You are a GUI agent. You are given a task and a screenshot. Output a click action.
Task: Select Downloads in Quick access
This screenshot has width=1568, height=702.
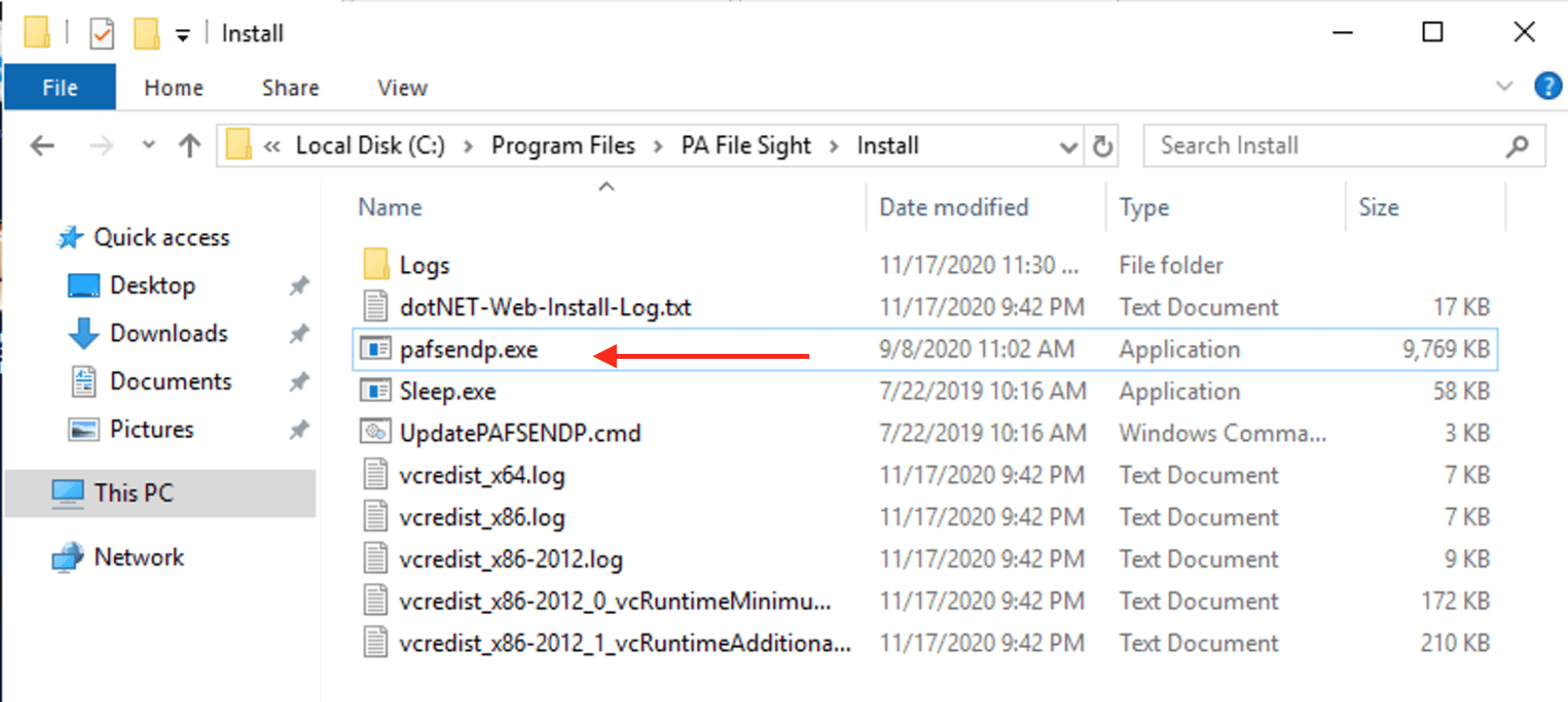pos(168,333)
